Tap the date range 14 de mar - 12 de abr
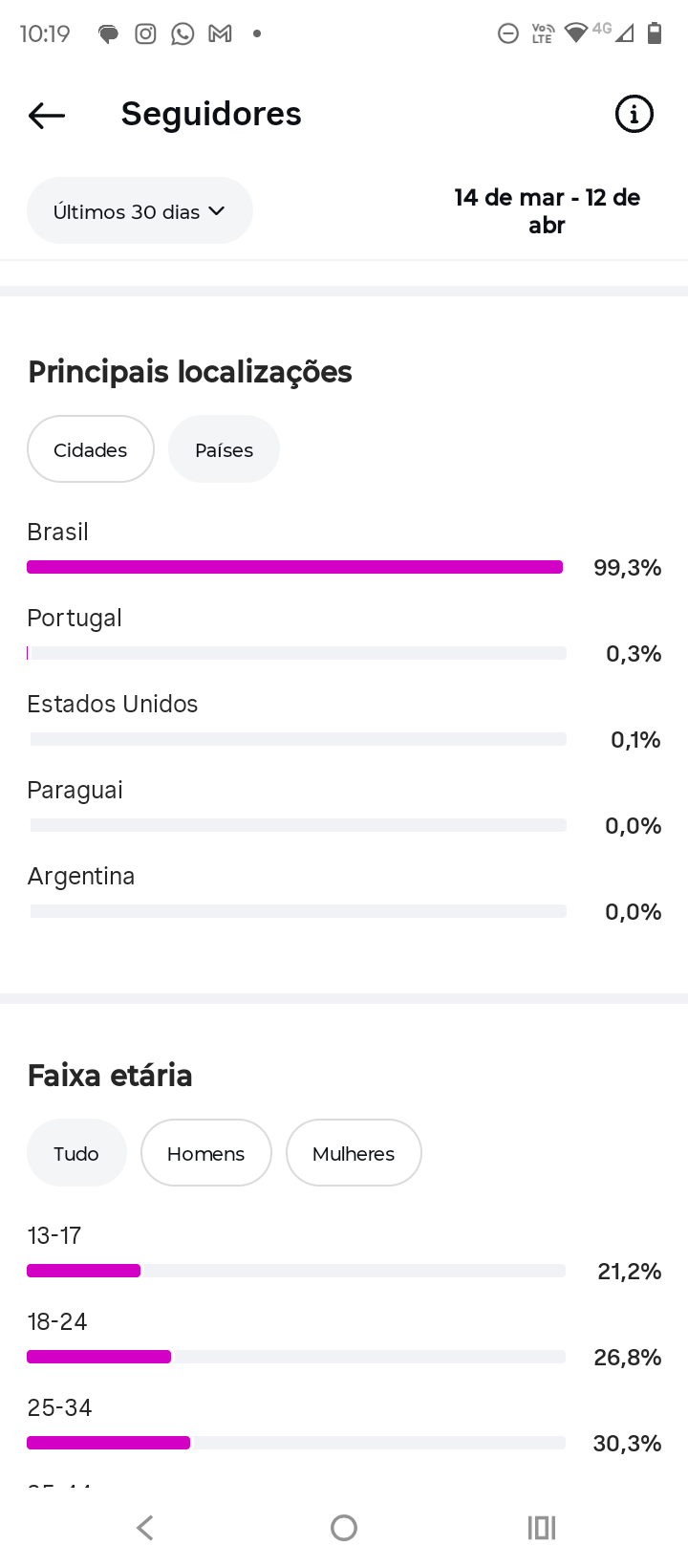The width and height of the screenshot is (688, 1568). coord(547,211)
